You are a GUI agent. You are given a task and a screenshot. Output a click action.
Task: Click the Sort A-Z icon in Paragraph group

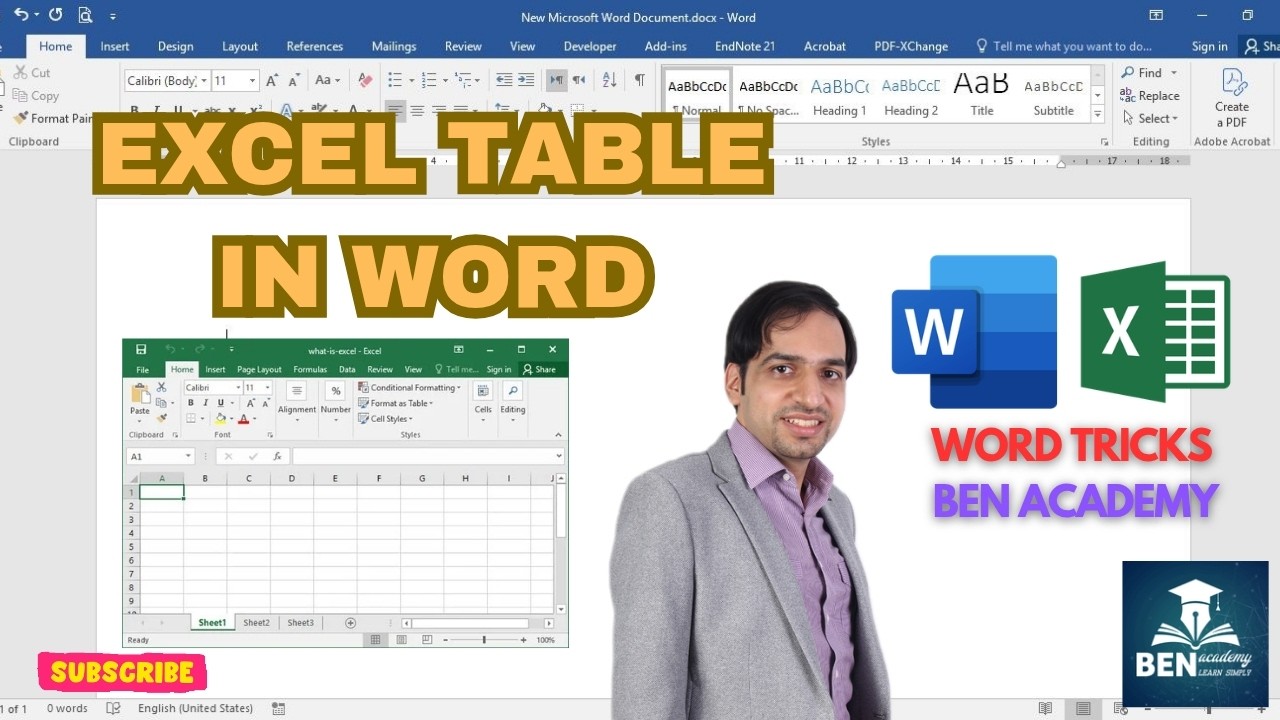click(x=609, y=80)
